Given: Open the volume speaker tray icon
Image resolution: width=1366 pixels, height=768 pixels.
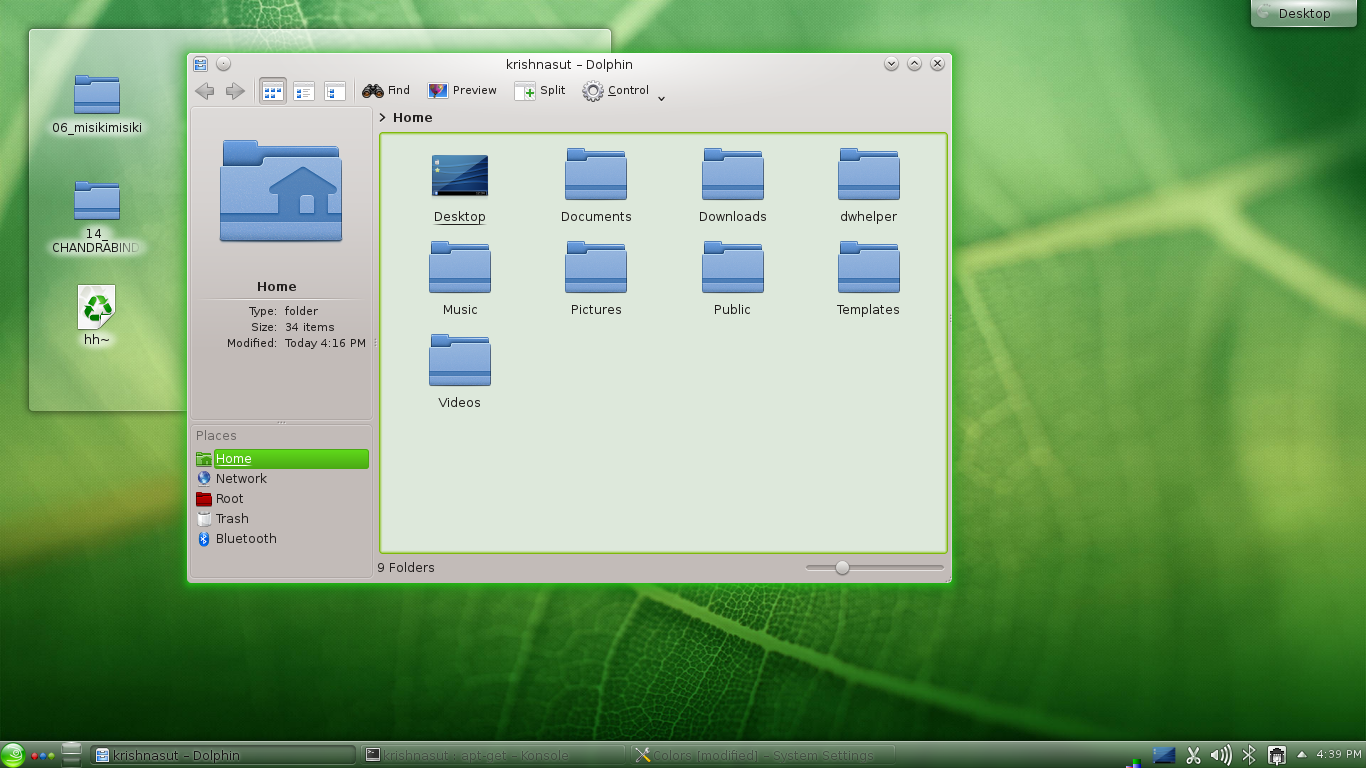Looking at the screenshot, I should 1221,756.
